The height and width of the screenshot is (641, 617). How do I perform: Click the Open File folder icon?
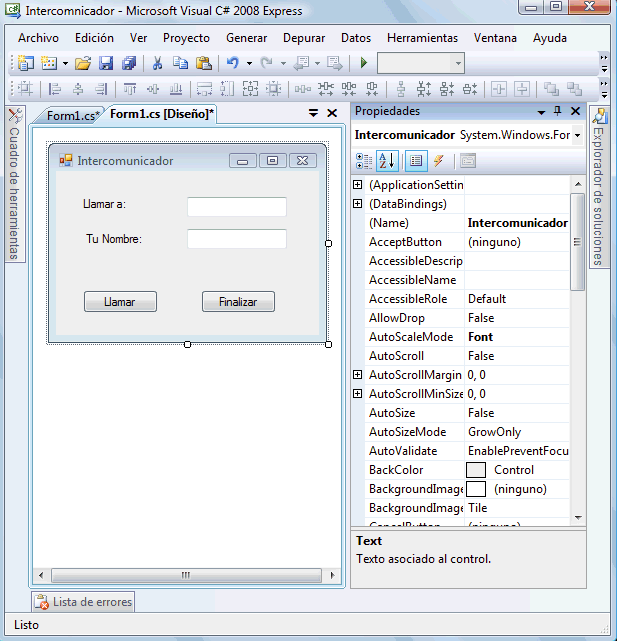[x=83, y=63]
